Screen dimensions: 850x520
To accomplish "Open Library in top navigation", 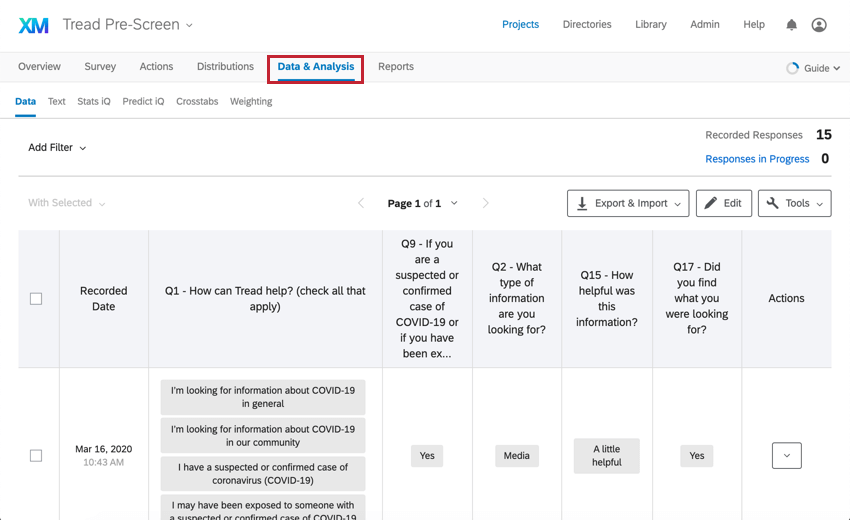I will point(651,24).
